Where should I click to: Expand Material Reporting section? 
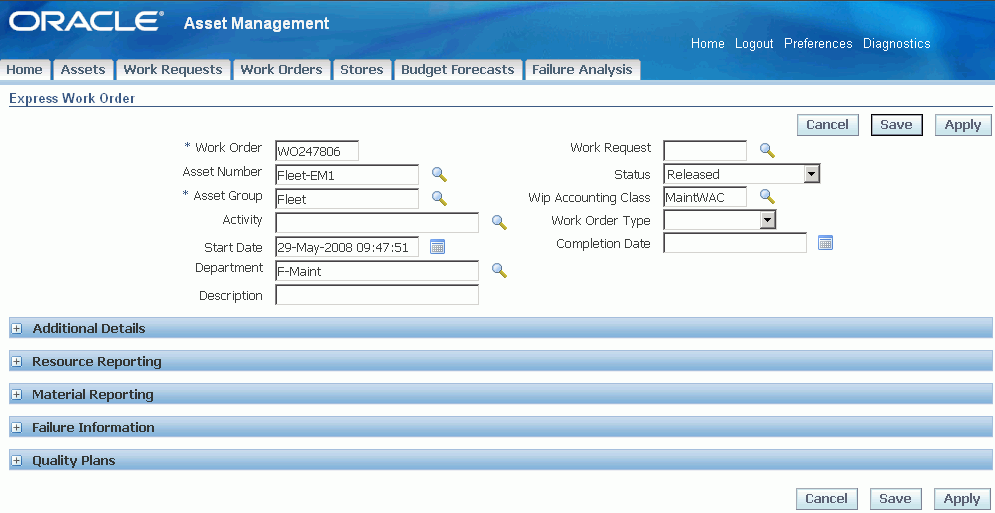[16, 395]
